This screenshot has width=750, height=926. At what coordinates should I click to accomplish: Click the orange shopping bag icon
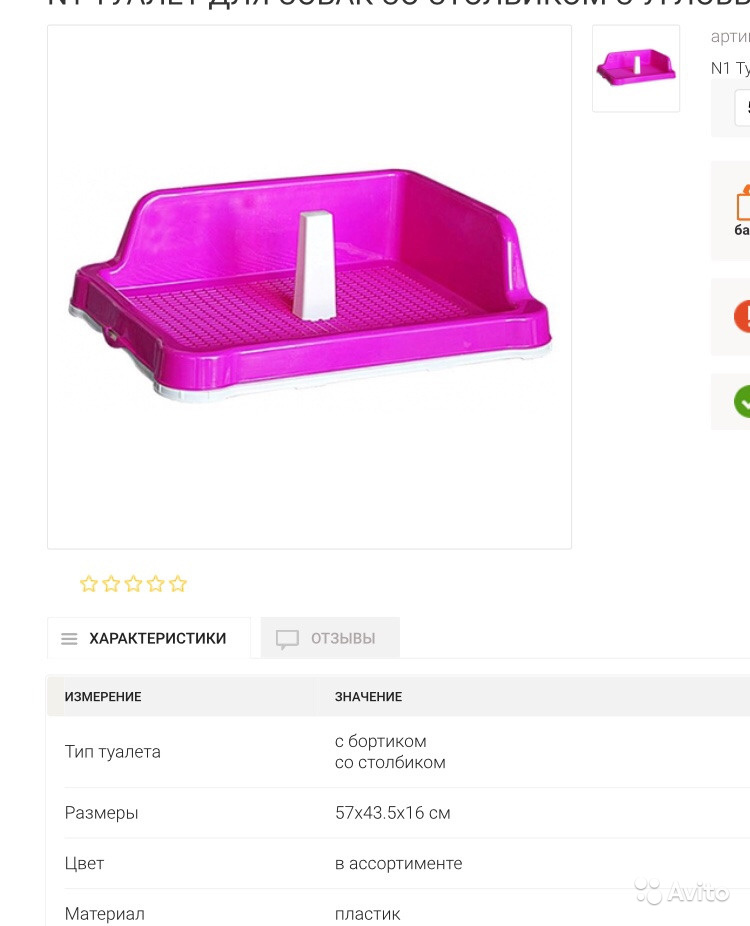[x=743, y=203]
